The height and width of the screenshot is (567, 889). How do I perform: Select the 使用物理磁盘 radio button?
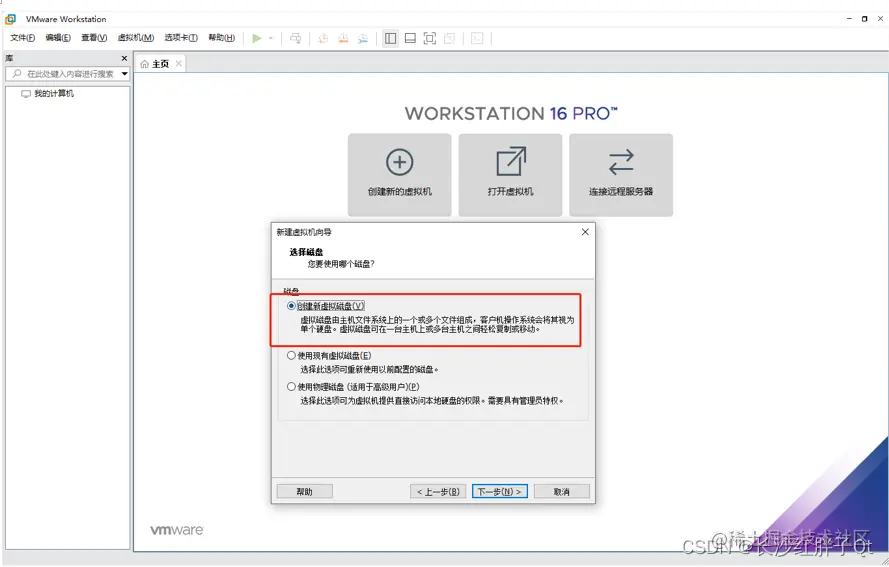[291, 387]
